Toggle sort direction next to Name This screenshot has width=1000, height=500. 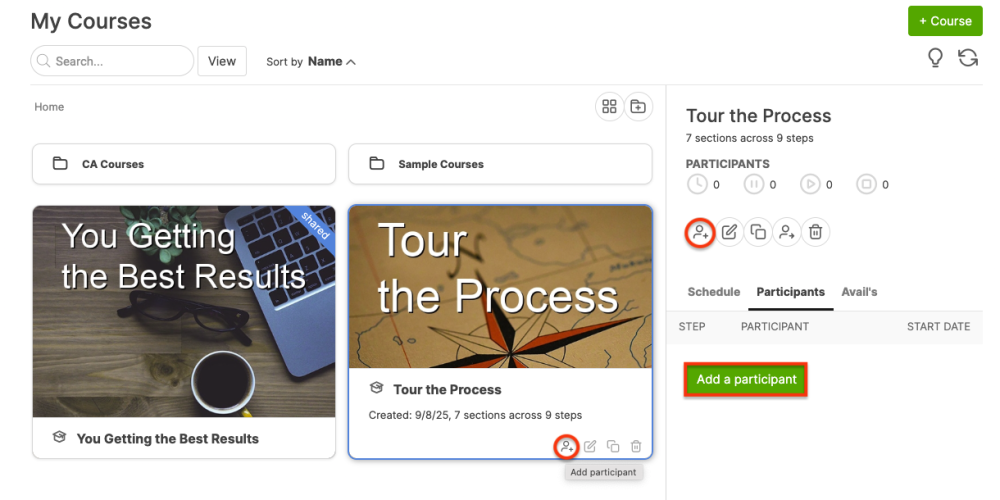pyautogui.click(x=351, y=62)
